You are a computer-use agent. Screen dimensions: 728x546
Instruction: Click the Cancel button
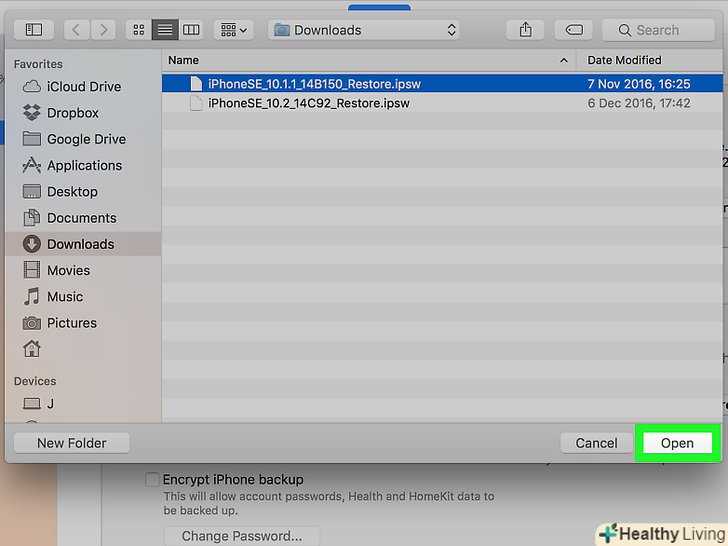click(597, 443)
